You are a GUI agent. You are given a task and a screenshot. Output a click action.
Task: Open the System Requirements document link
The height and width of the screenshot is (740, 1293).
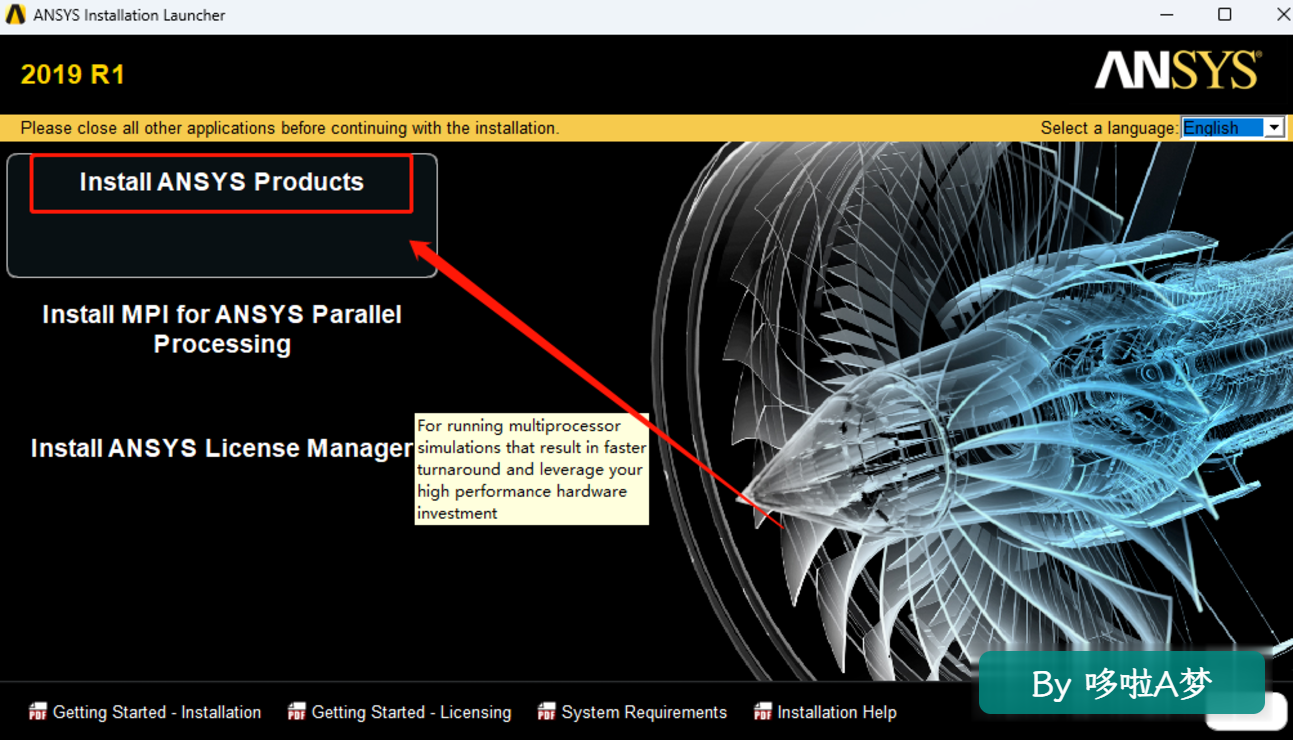click(644, 712)
